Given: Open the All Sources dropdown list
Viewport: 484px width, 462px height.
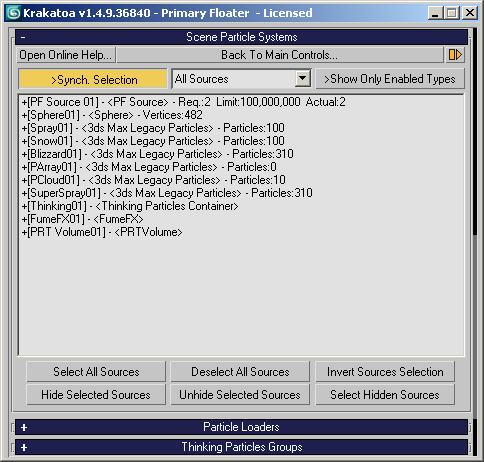Looking at the screenshot, I should tap(302, 79).
